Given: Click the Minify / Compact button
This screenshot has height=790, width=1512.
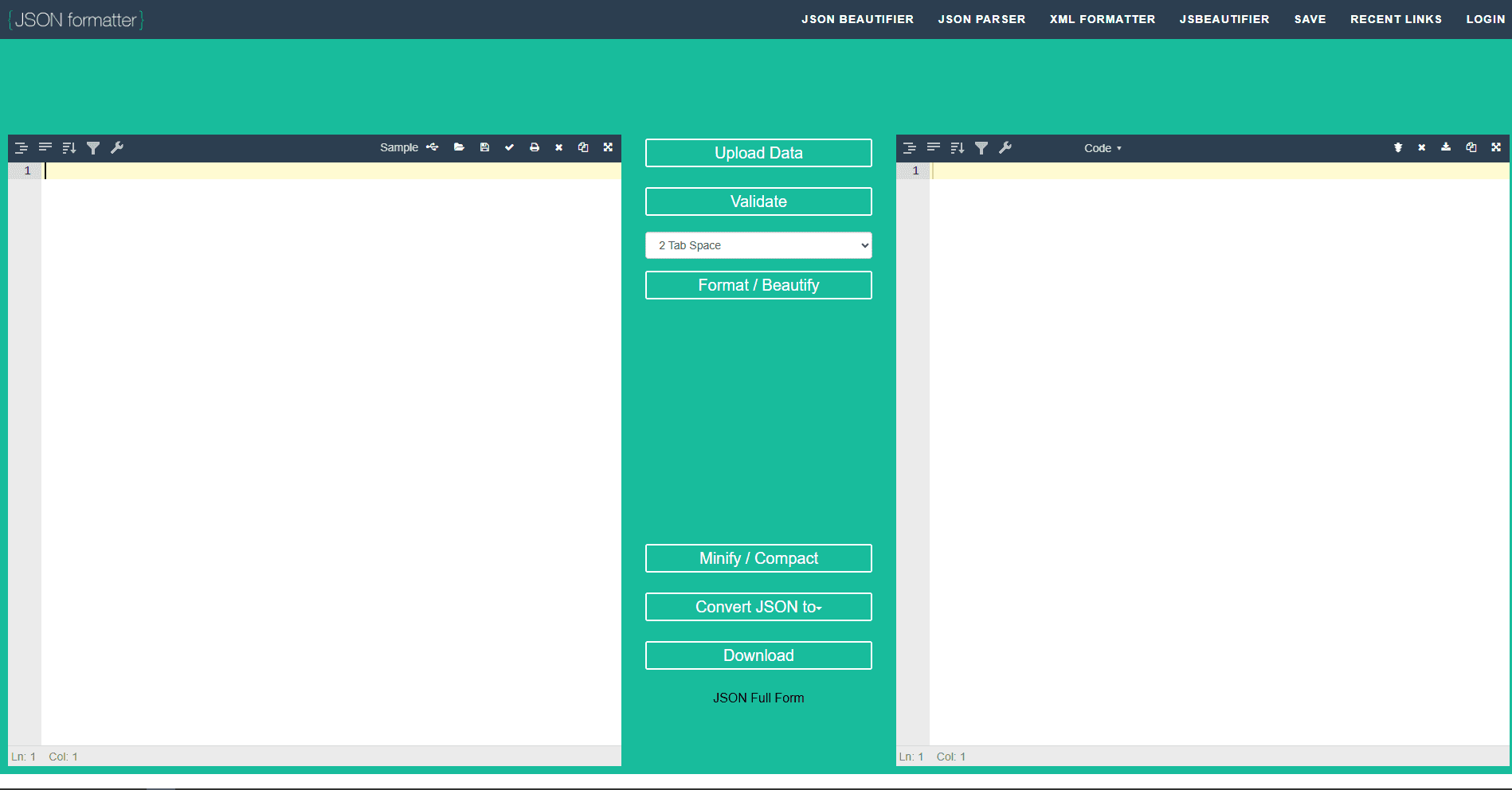Looking at the screenshot, I should point(758,558).
